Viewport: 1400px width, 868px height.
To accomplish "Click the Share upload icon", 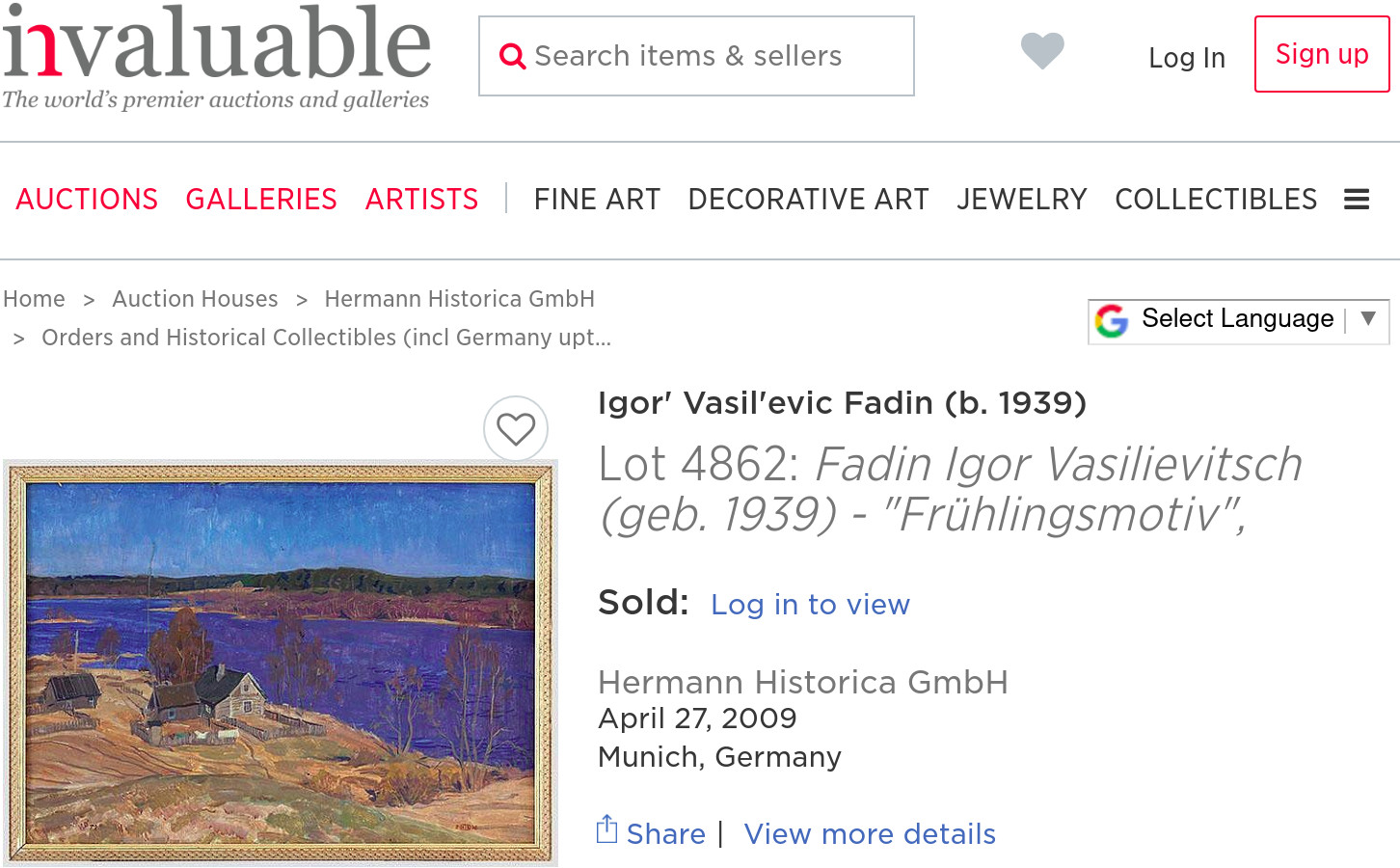I will point(606,829).
